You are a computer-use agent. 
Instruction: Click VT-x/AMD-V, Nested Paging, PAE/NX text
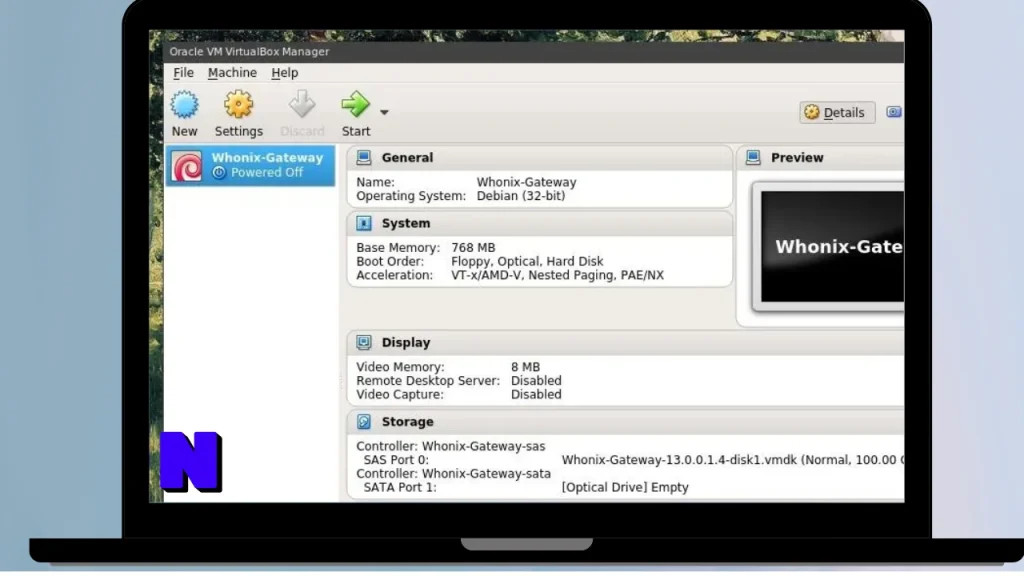[557, 275]
